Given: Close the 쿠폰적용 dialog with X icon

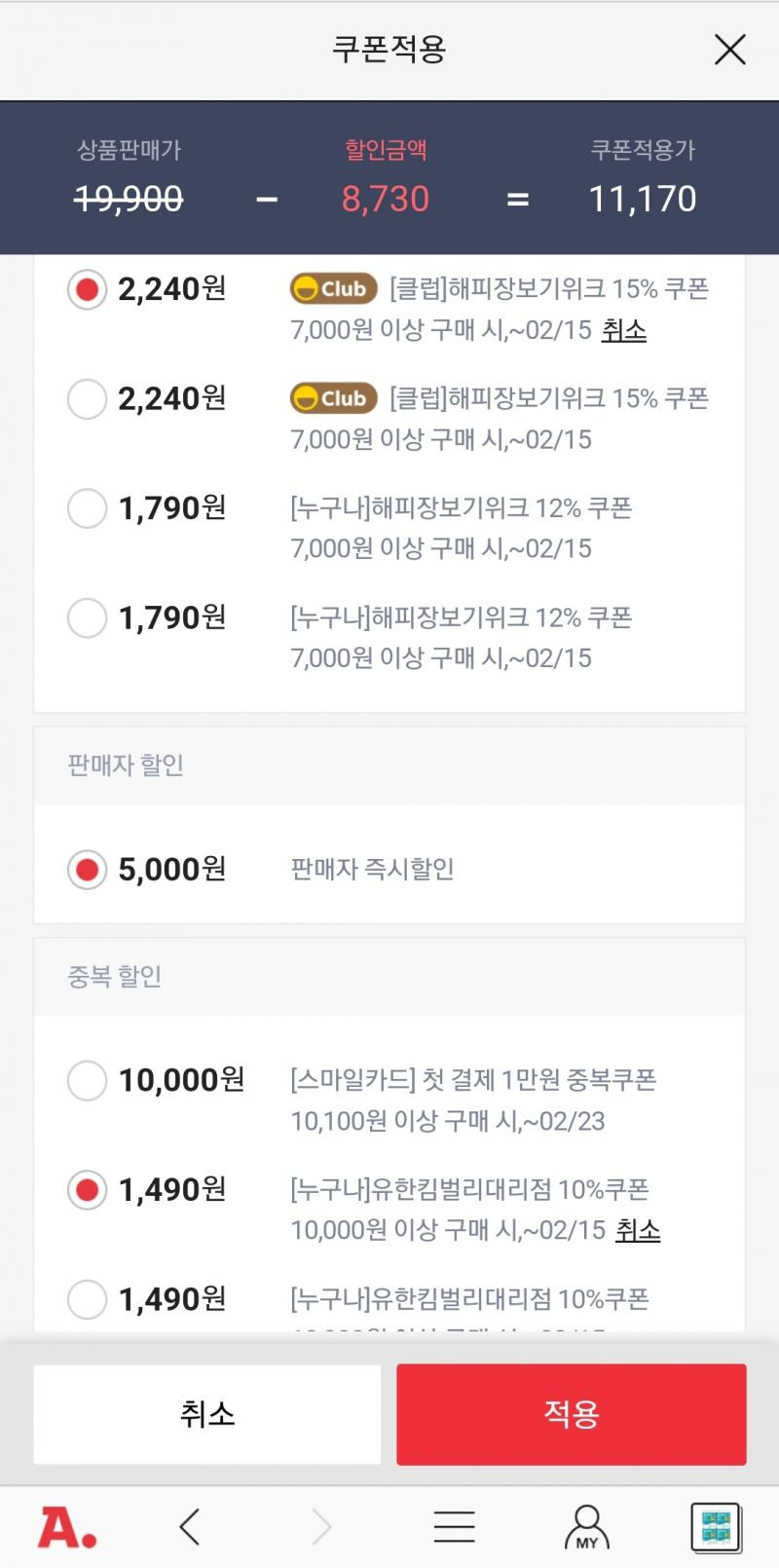Looking at the screenshot, I should coord(729,49).
